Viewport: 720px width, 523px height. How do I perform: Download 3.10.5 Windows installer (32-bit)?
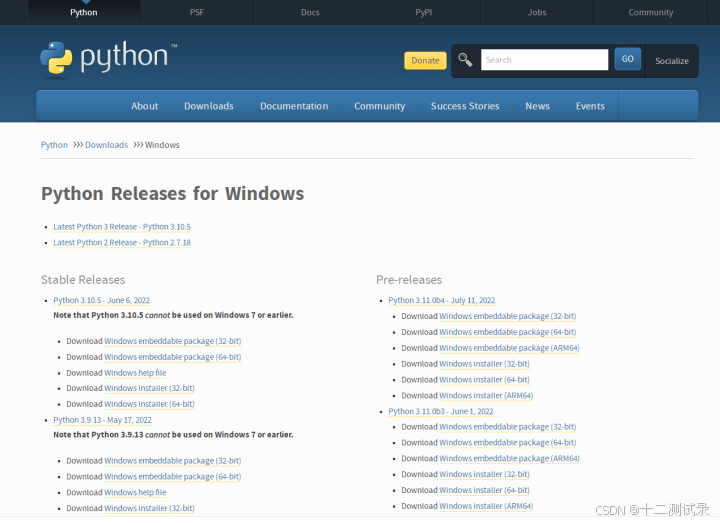pos(149,388)
